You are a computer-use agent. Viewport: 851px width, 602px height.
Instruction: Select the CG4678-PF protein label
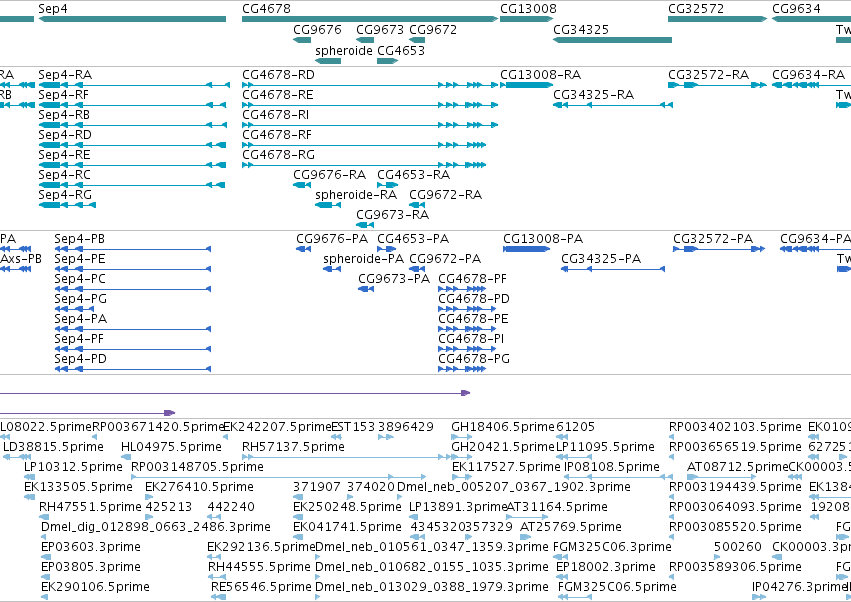pos(473,279)
